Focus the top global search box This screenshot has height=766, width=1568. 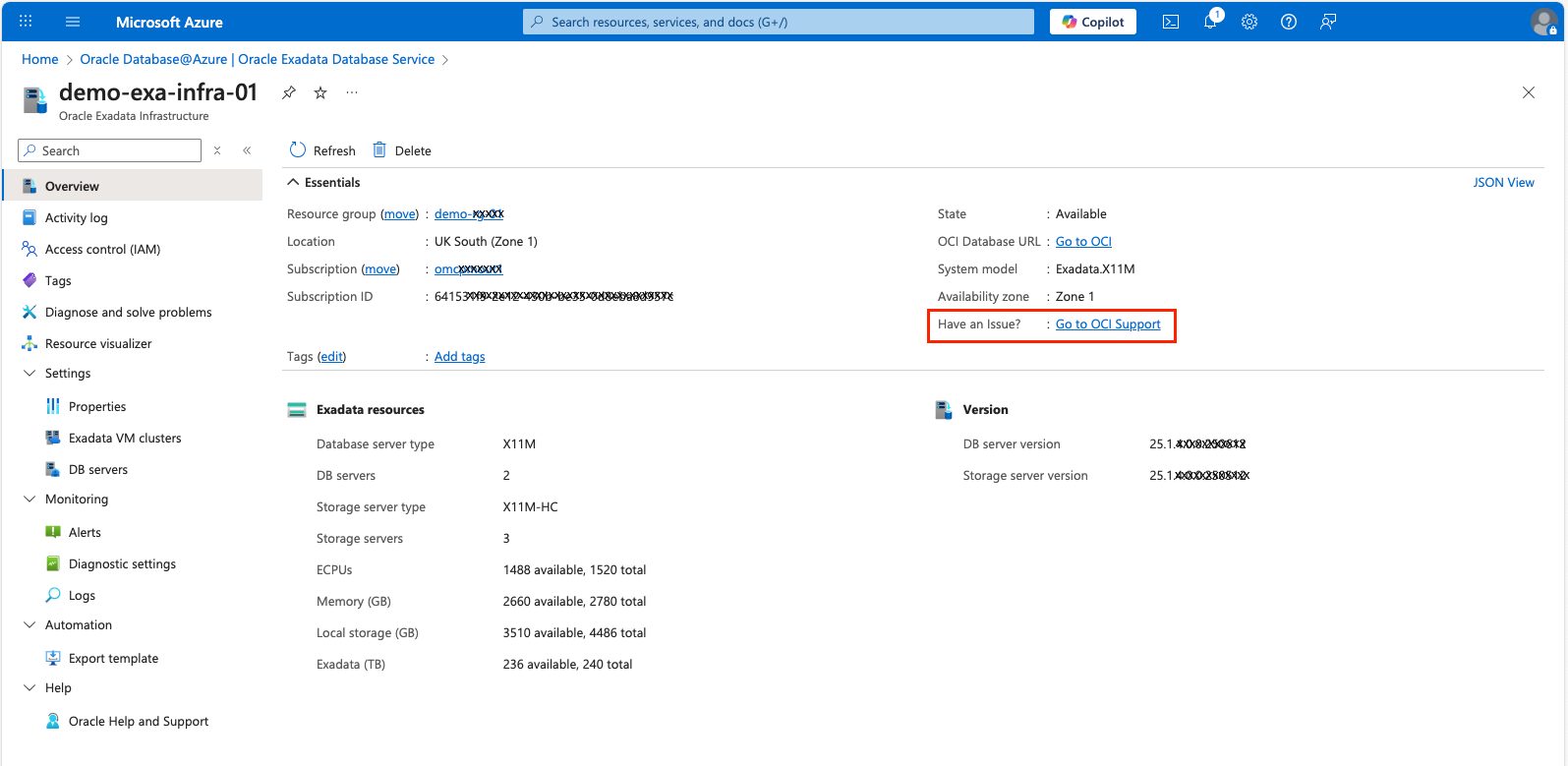point(779,22)
